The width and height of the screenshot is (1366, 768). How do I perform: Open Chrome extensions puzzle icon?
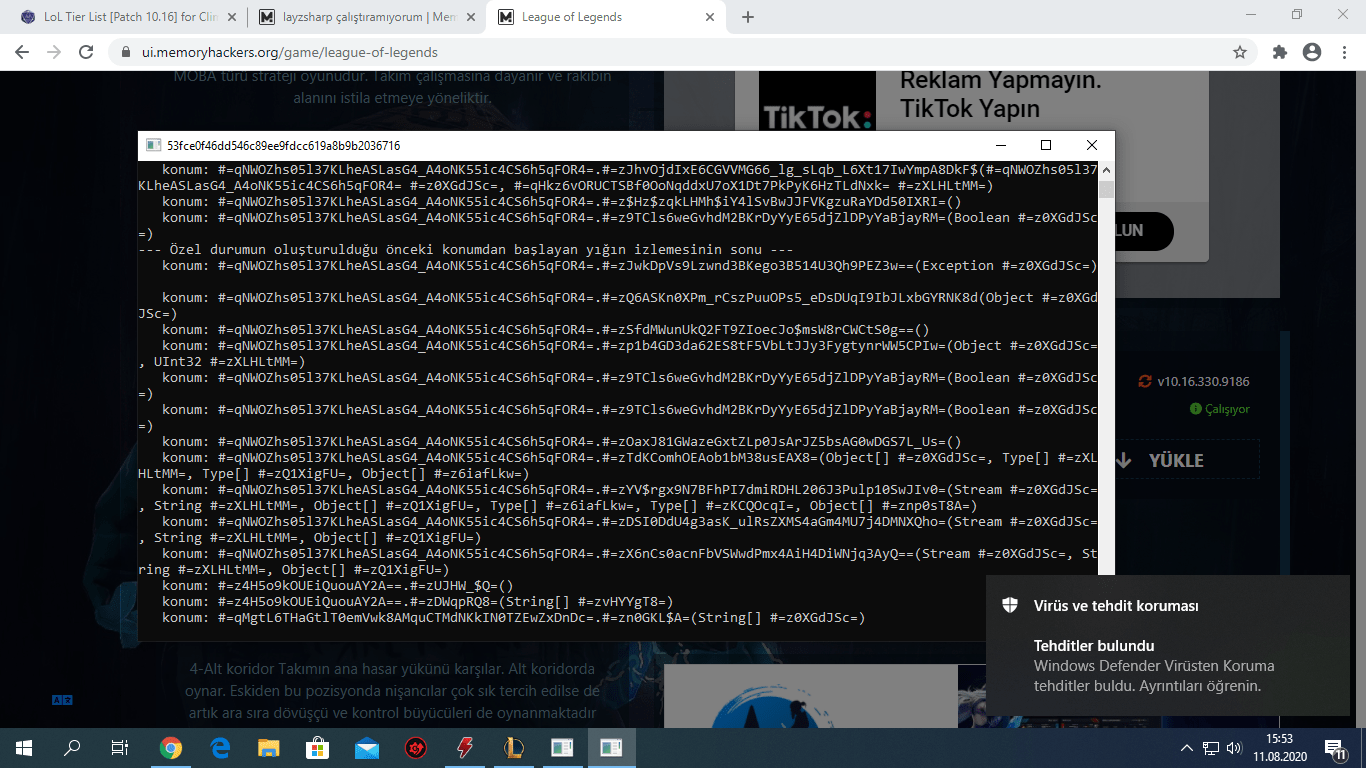[1280, 52]
